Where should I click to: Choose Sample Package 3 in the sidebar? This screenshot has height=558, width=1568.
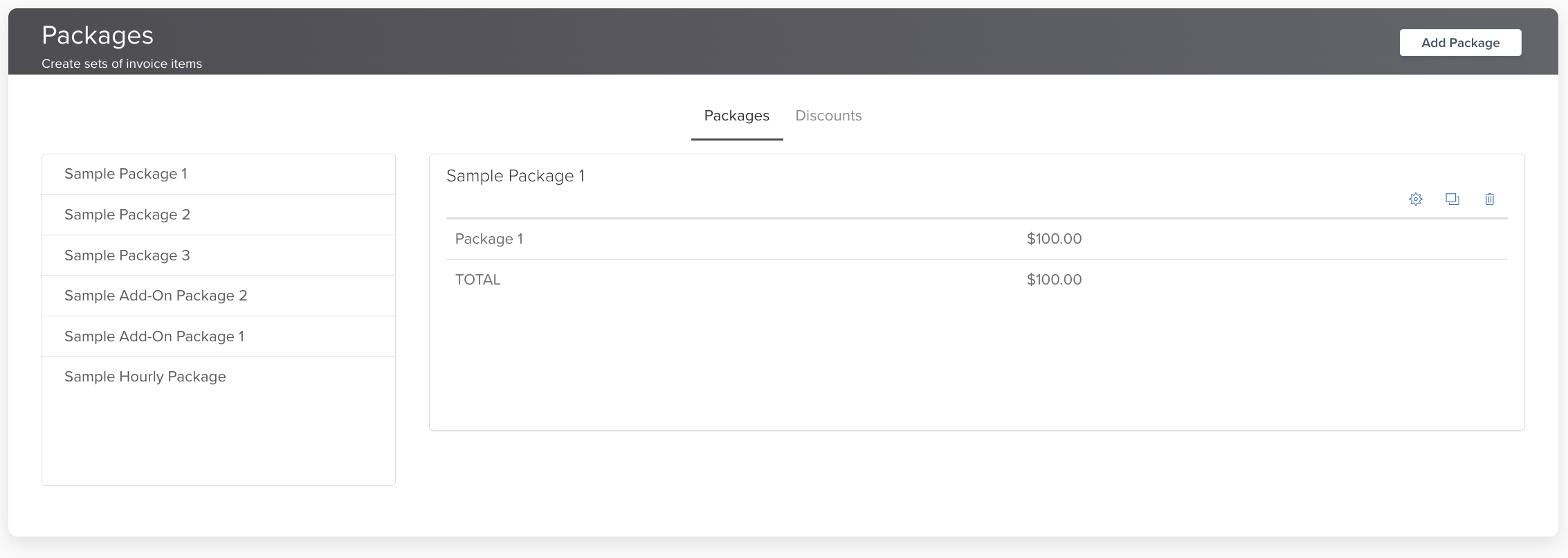(127, 255)
